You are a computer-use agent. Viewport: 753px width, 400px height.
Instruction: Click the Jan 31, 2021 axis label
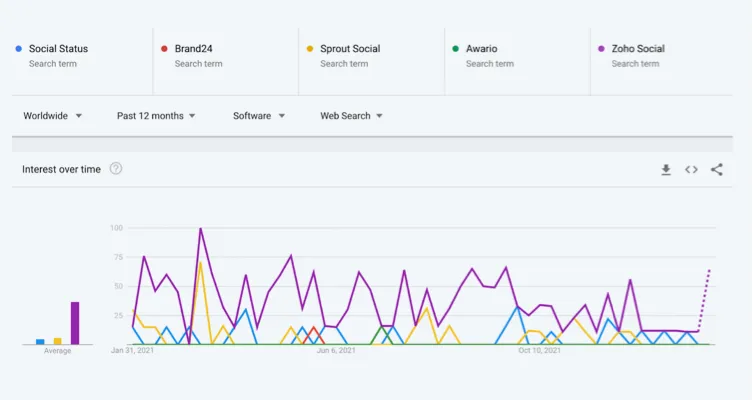(133, 351)
